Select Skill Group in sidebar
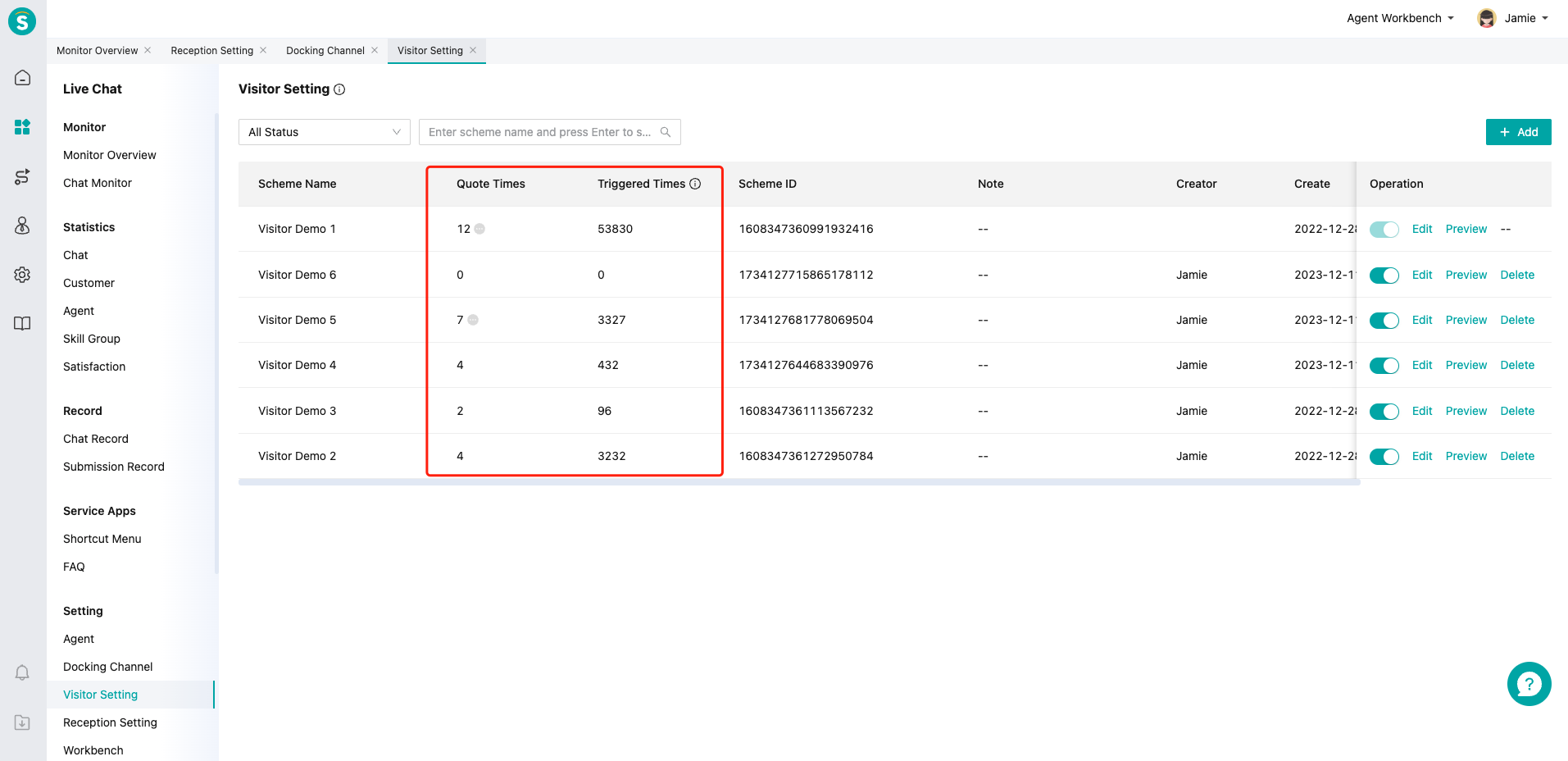This screenshot has width=1568, height=761. click(x=92, y=339)
